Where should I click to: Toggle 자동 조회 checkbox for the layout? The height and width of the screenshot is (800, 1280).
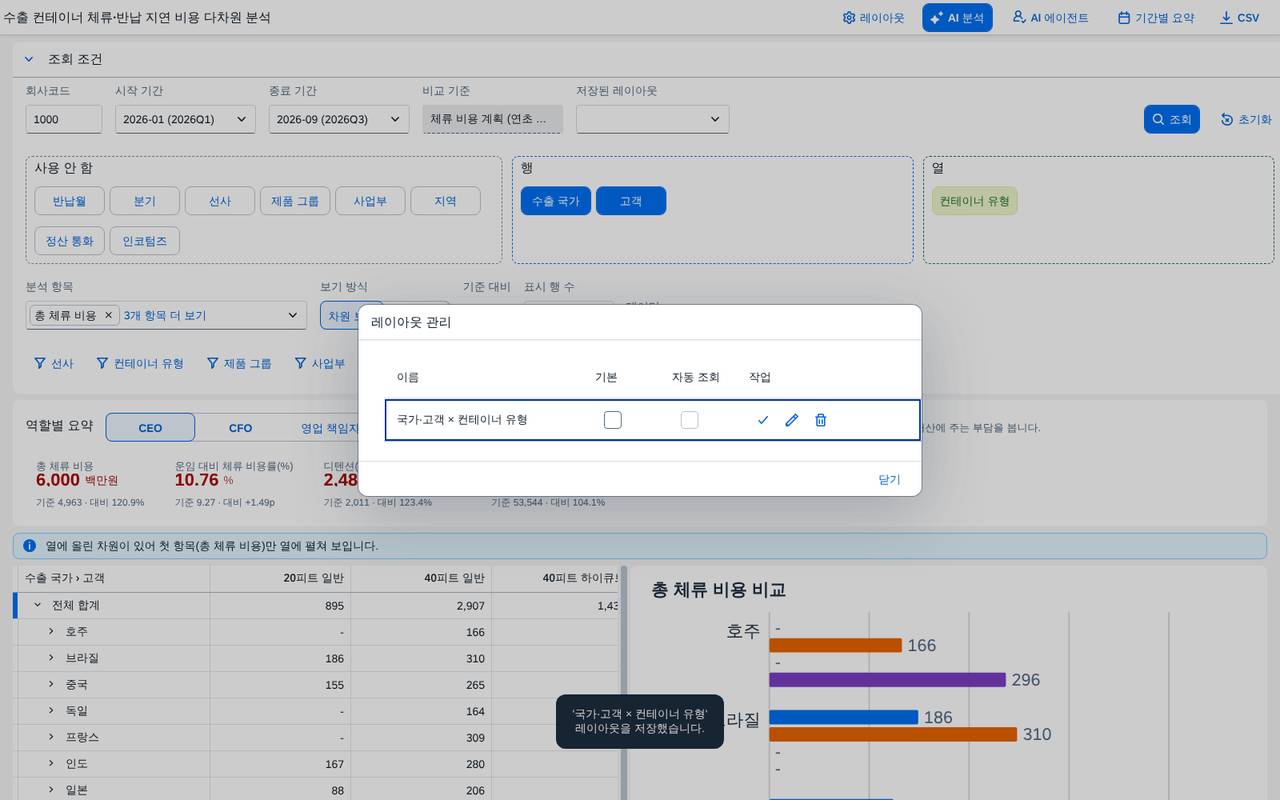[x=690, y=420]
